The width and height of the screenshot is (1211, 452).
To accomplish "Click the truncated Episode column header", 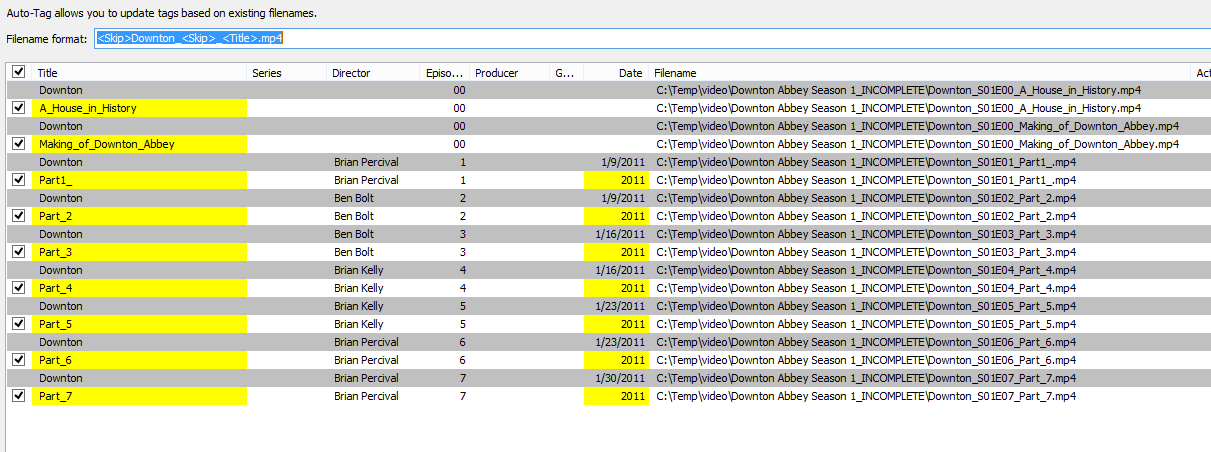I will coord(444,73).
